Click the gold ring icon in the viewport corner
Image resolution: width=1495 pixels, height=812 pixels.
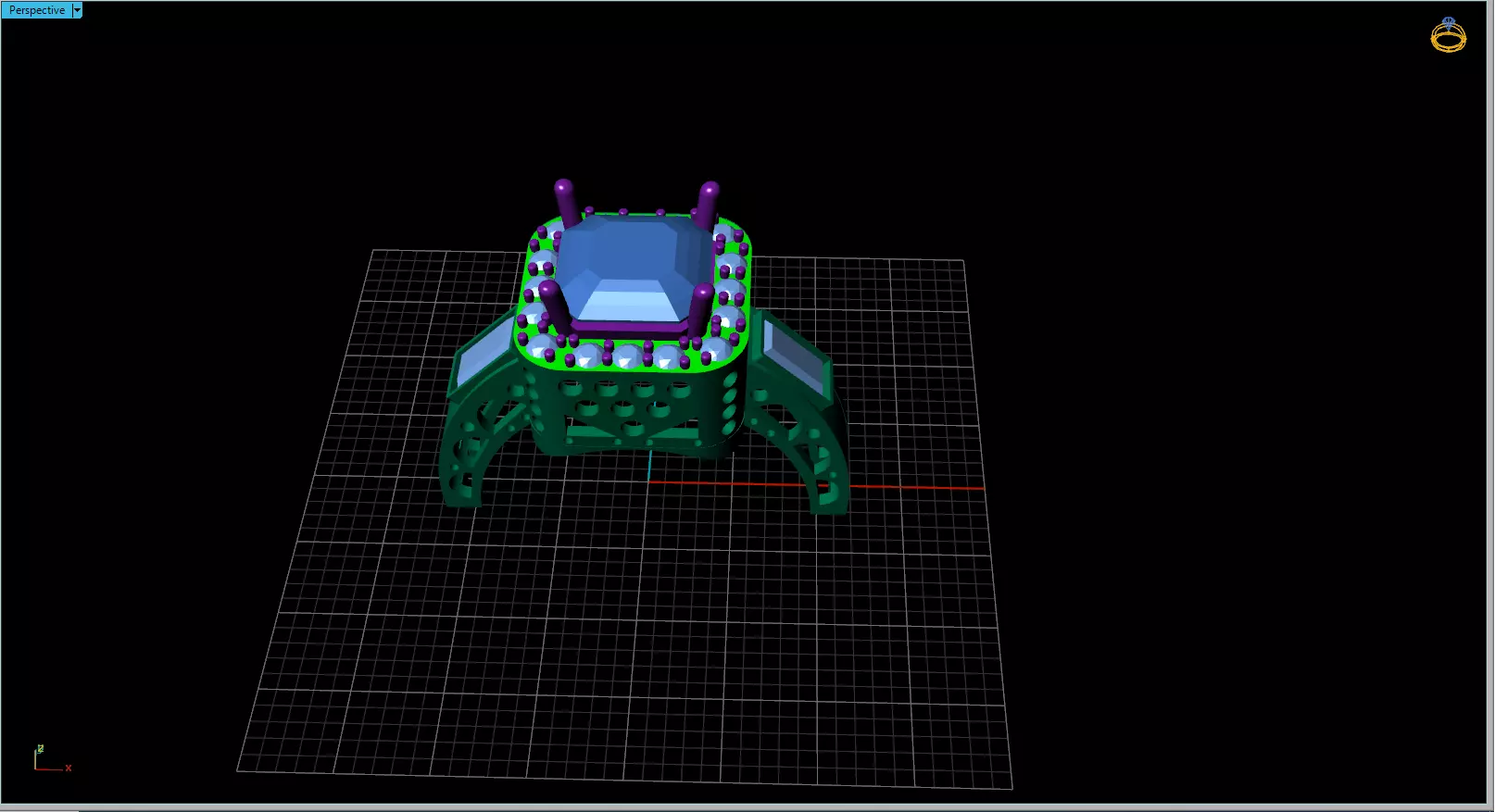[x=1449, y=35]
